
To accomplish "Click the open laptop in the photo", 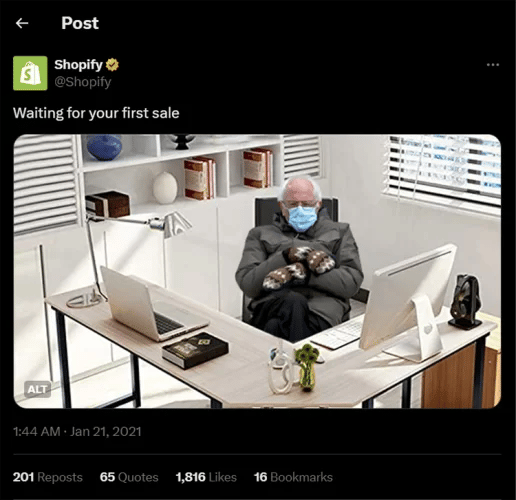I will pyautogui.click(x=154, y=305).
